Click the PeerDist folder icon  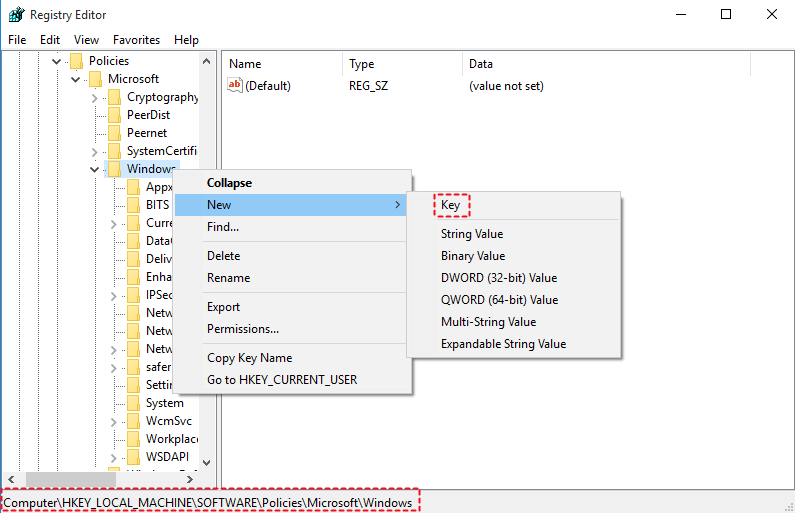click(x=115, y=115)
